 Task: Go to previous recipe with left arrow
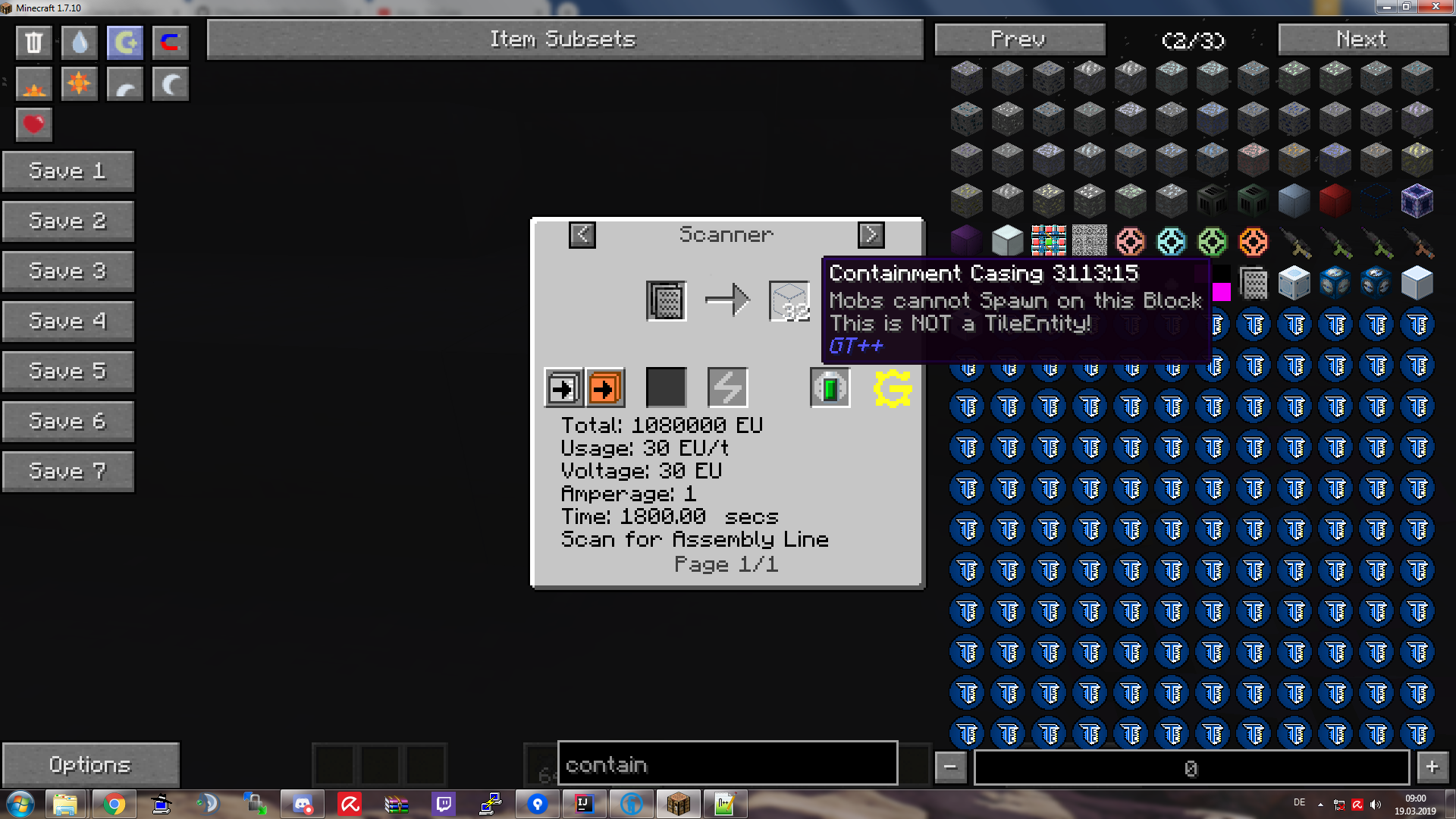[x=582, y=234]
